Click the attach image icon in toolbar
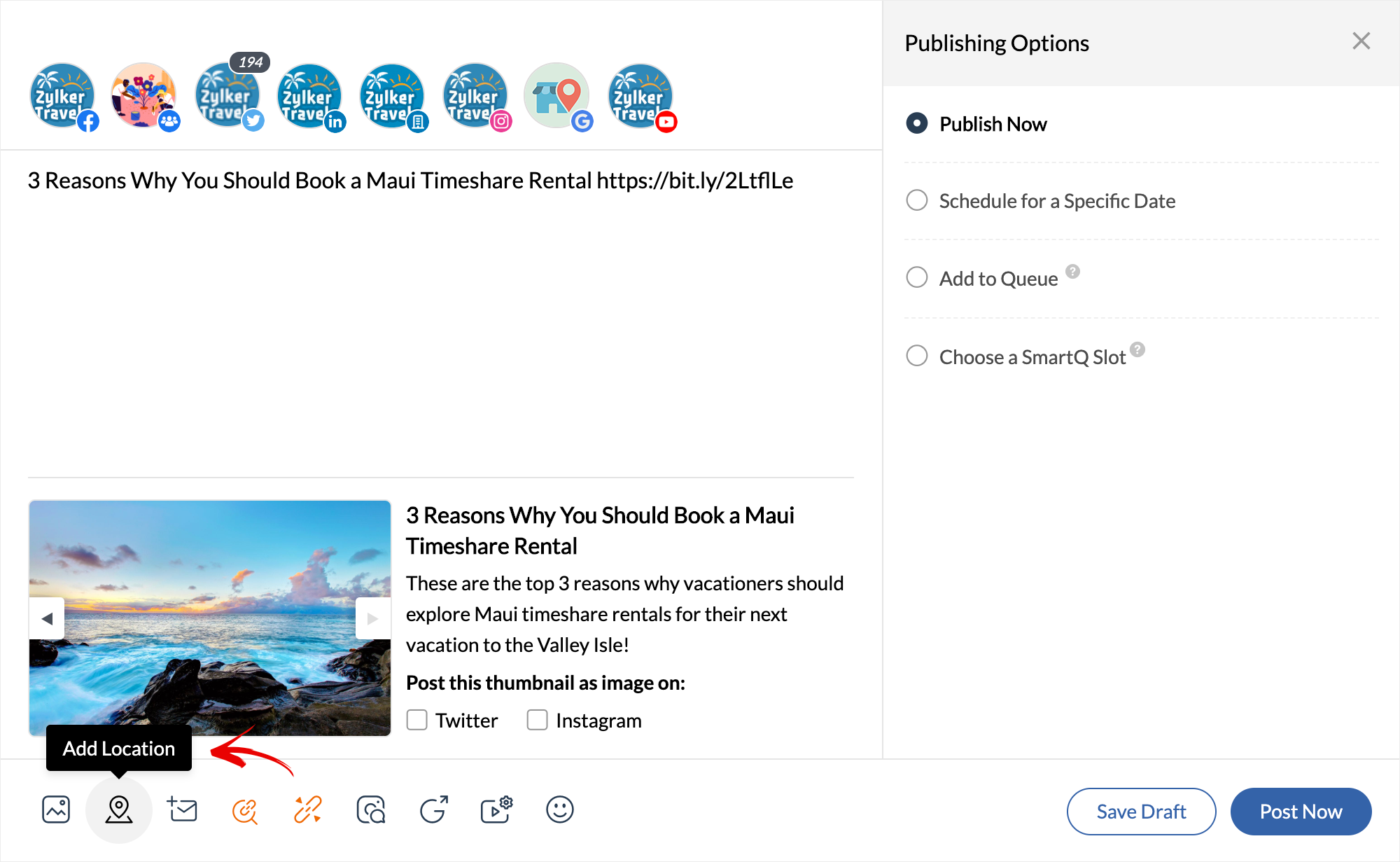 point(56,809)
